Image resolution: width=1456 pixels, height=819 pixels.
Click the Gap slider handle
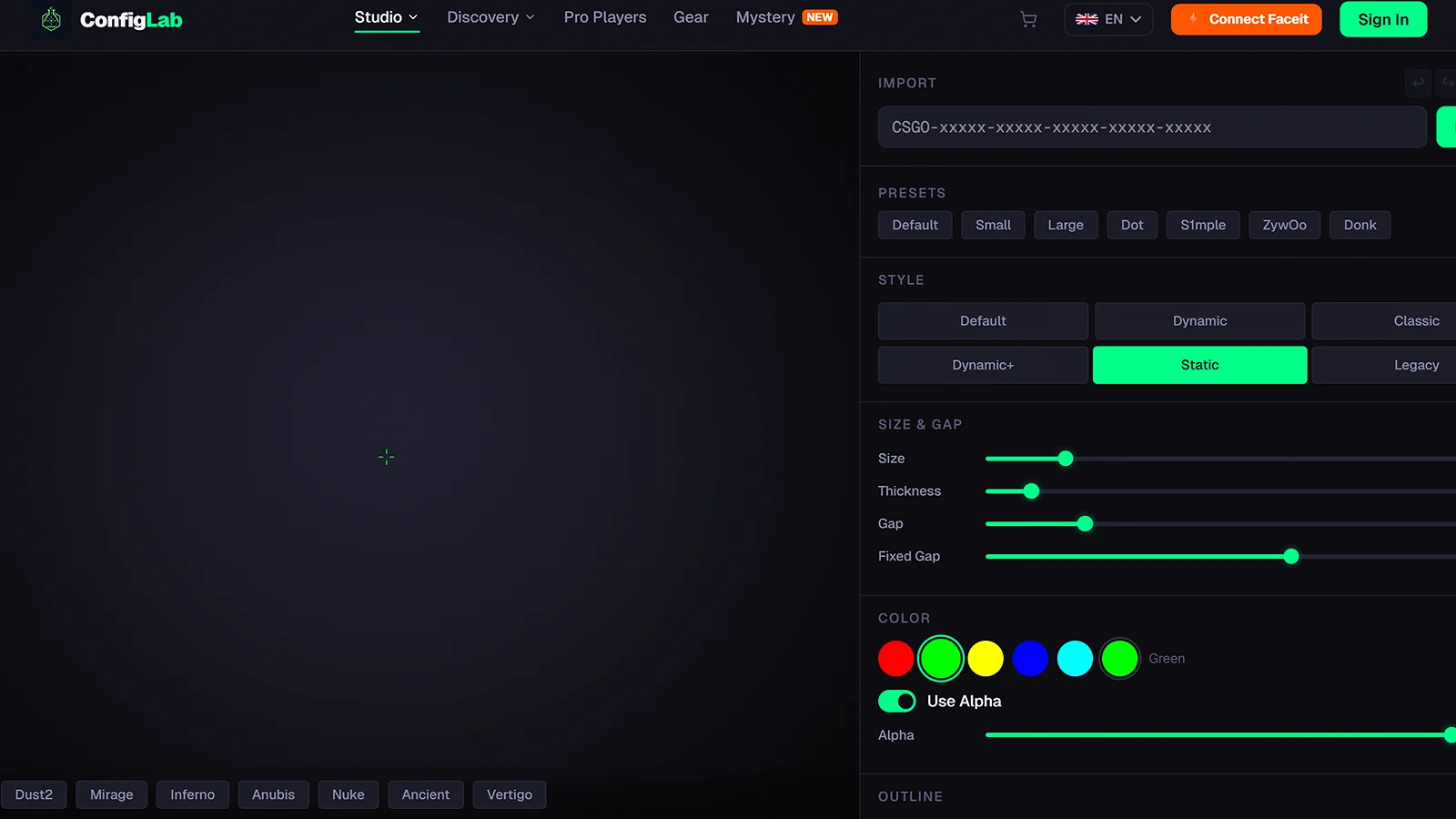[1085, 524]
